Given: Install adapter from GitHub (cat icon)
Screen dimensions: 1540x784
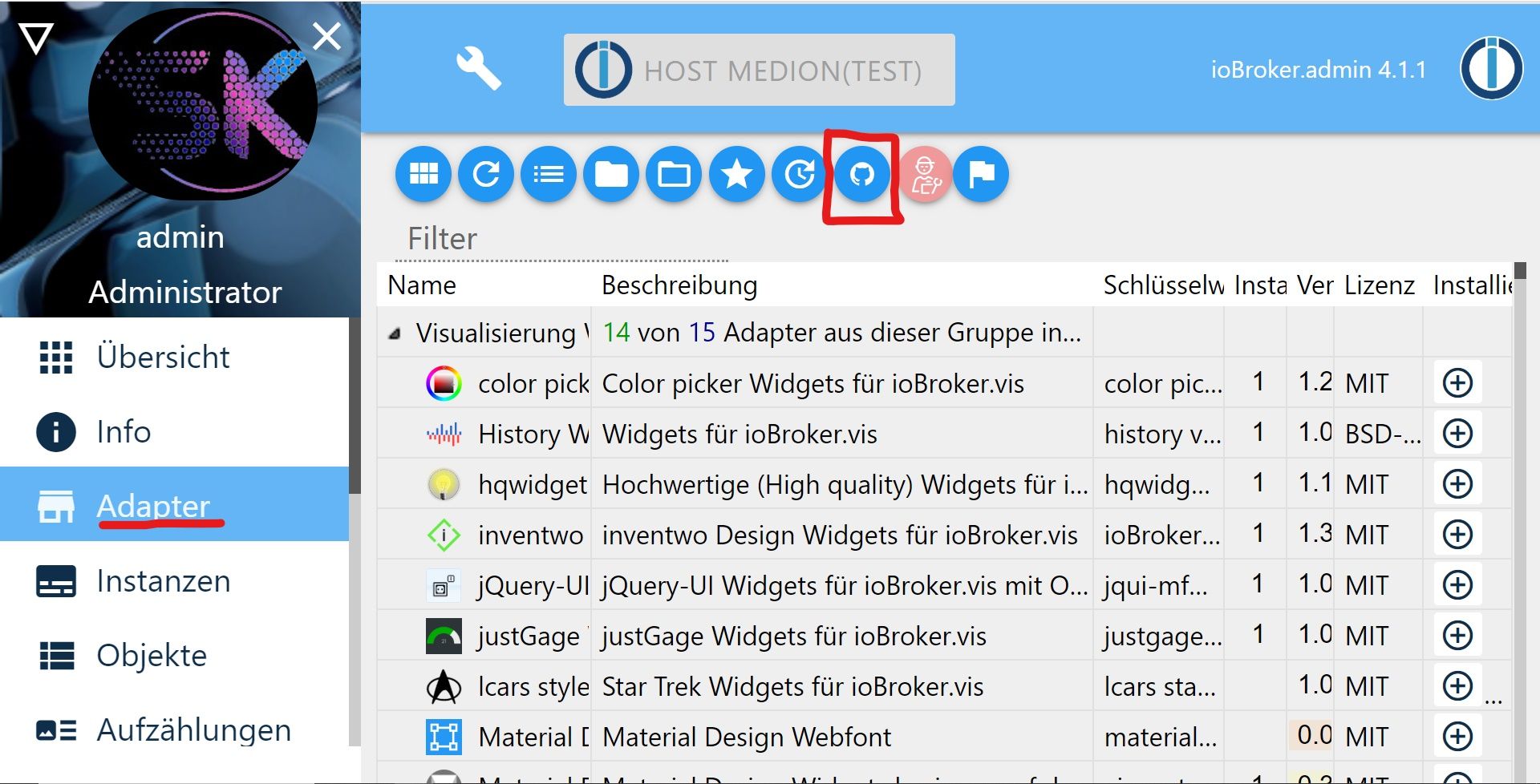Looking at the screenshot, I should pyautogui.click(x=862, y=173).
